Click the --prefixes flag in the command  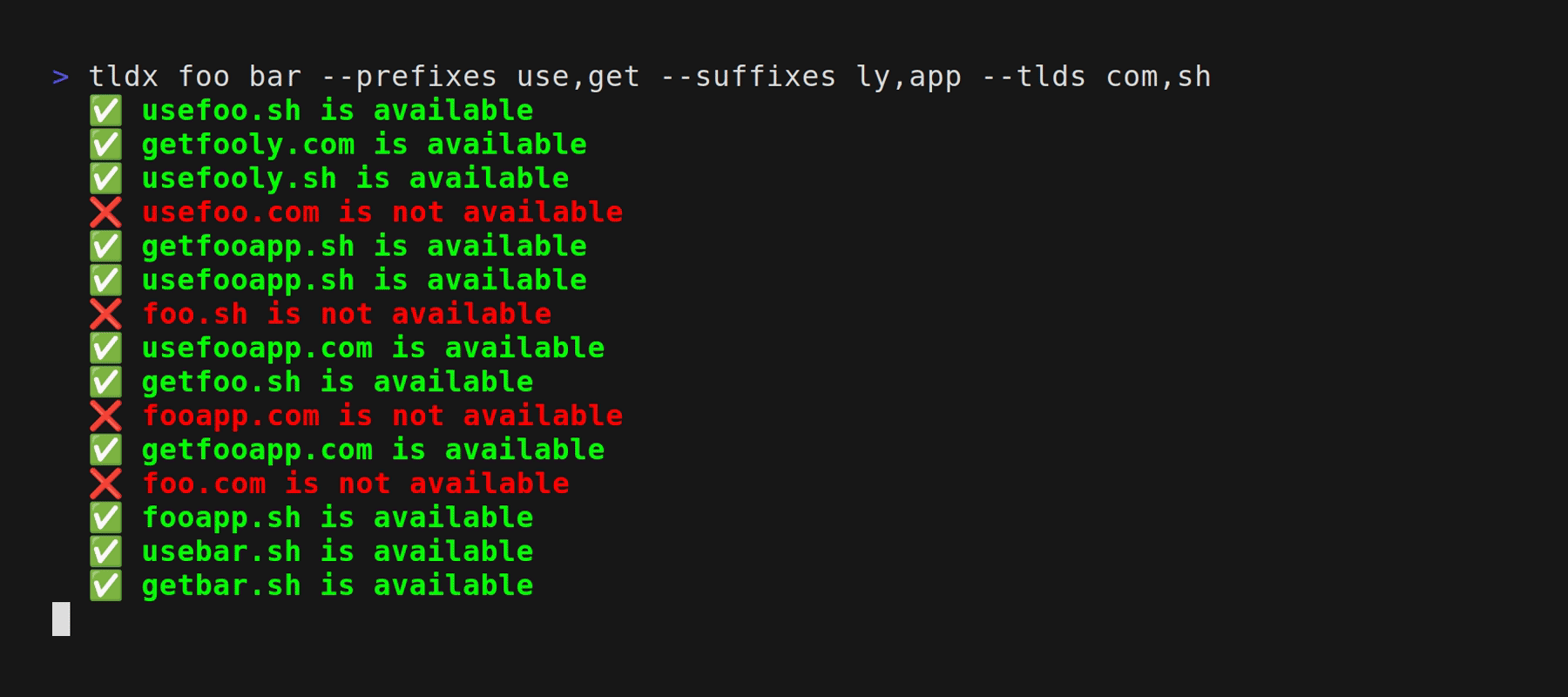tap(409, 77)
